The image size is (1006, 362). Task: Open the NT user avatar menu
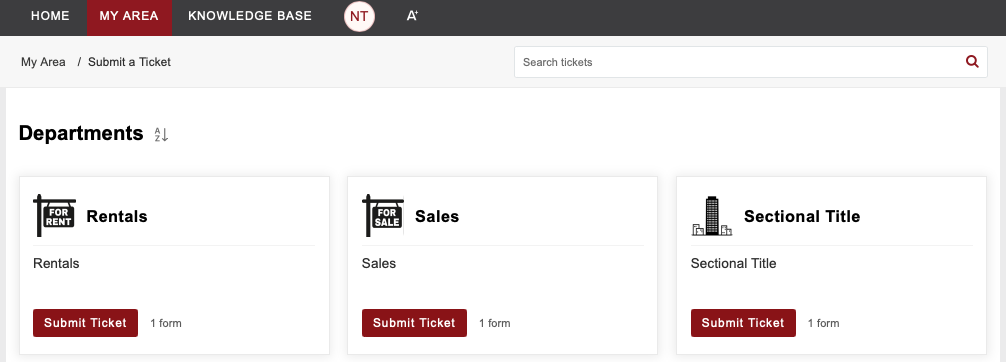pos(359,17)
